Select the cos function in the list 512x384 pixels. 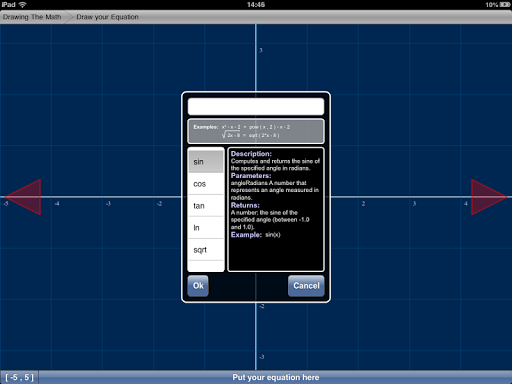pyautogui.click(x=206, y=184)
